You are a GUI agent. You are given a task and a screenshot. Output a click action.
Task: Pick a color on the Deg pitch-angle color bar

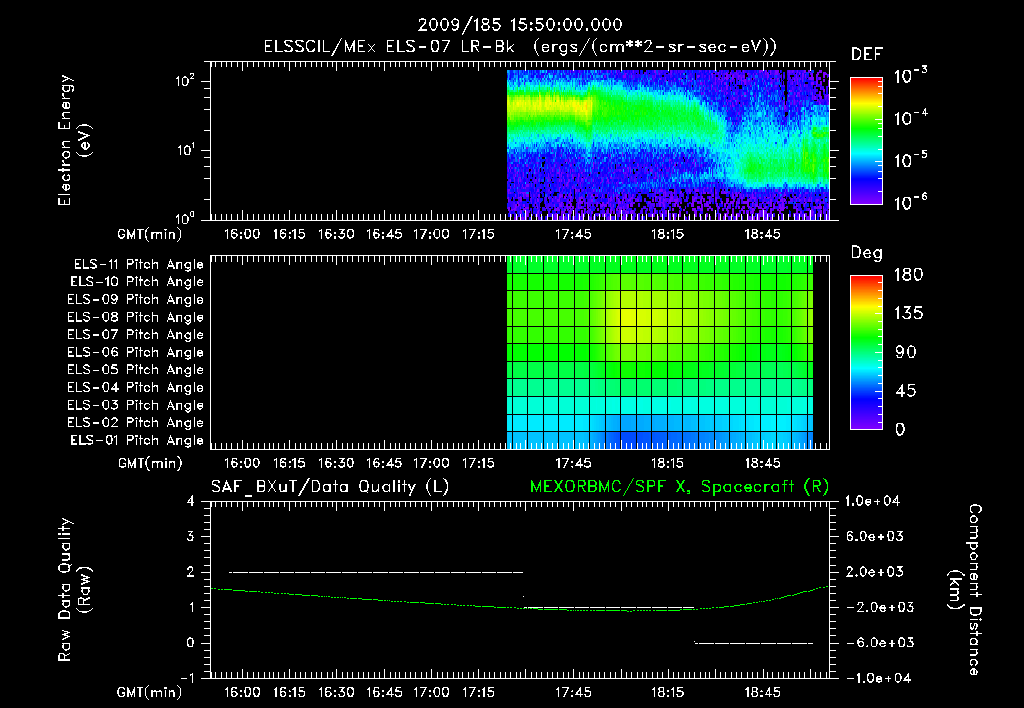coord(866,353)
